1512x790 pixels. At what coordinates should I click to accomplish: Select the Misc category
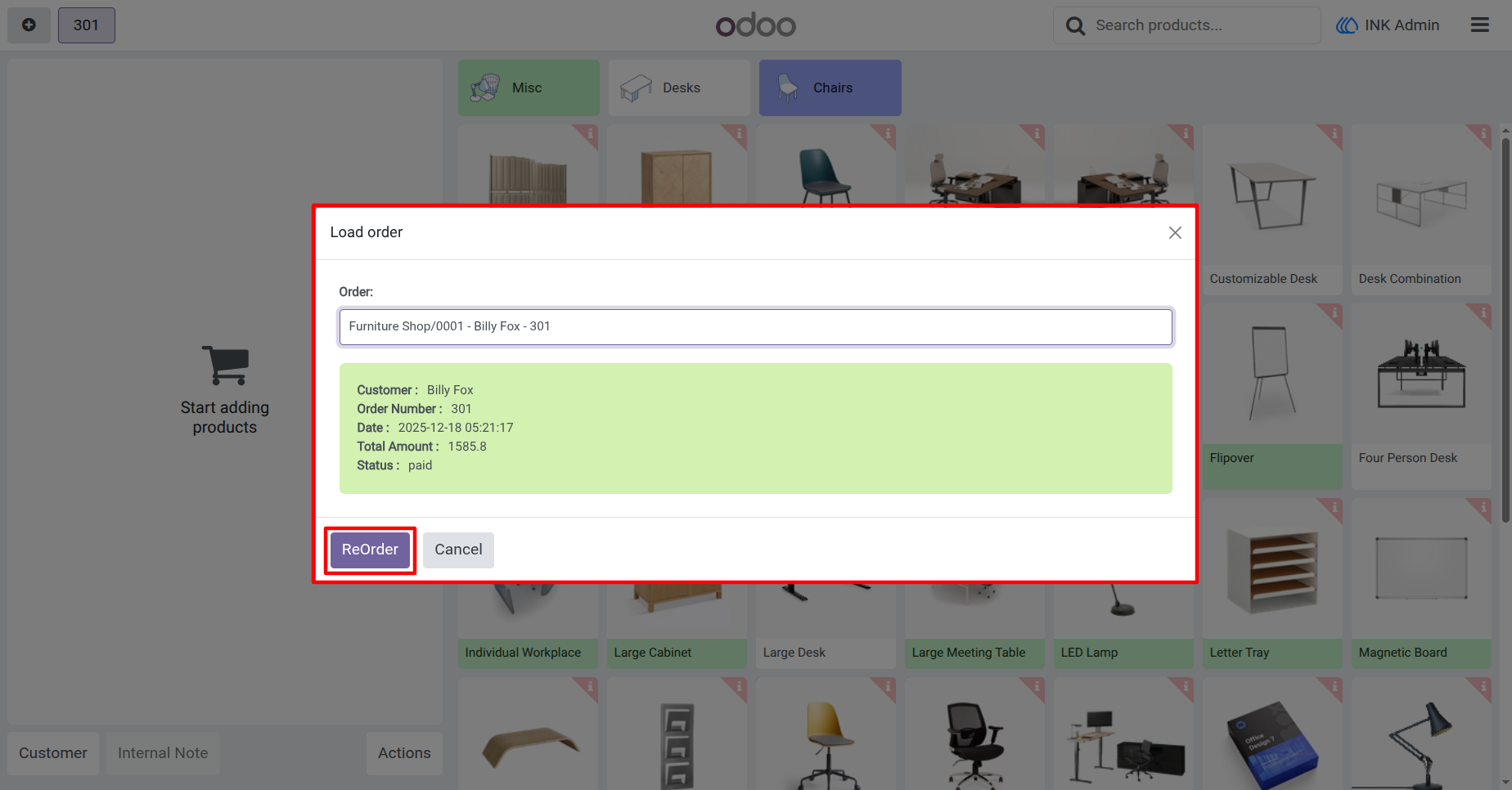point(529,88)
